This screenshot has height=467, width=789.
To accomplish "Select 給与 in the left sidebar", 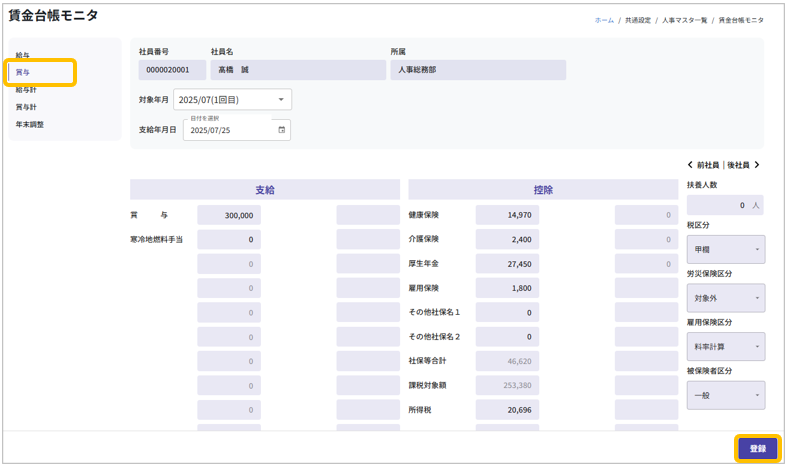I will (22, 55).
